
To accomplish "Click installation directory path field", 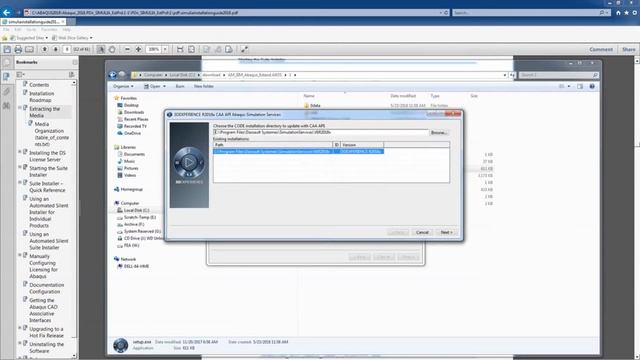I will [321, 133].
